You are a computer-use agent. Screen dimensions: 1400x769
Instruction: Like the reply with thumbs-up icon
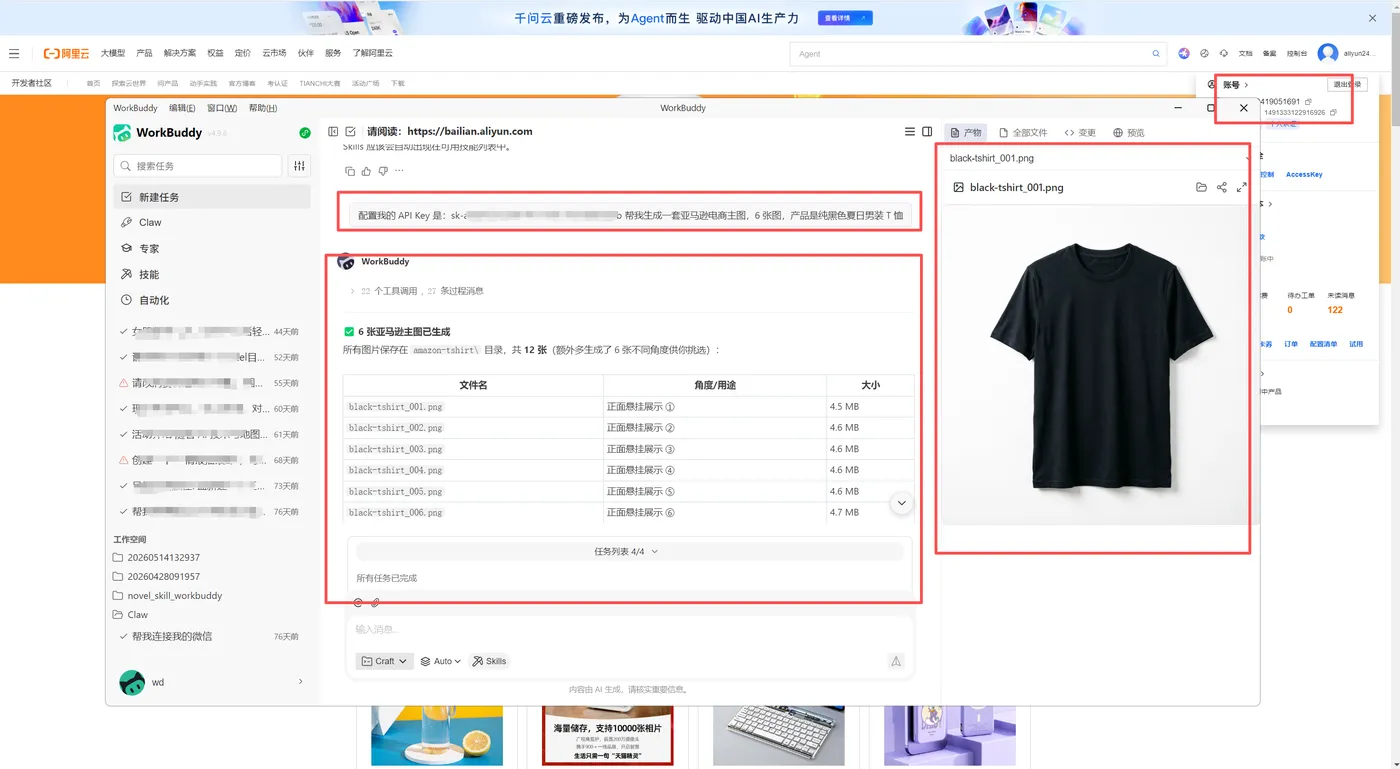[366, 171]
